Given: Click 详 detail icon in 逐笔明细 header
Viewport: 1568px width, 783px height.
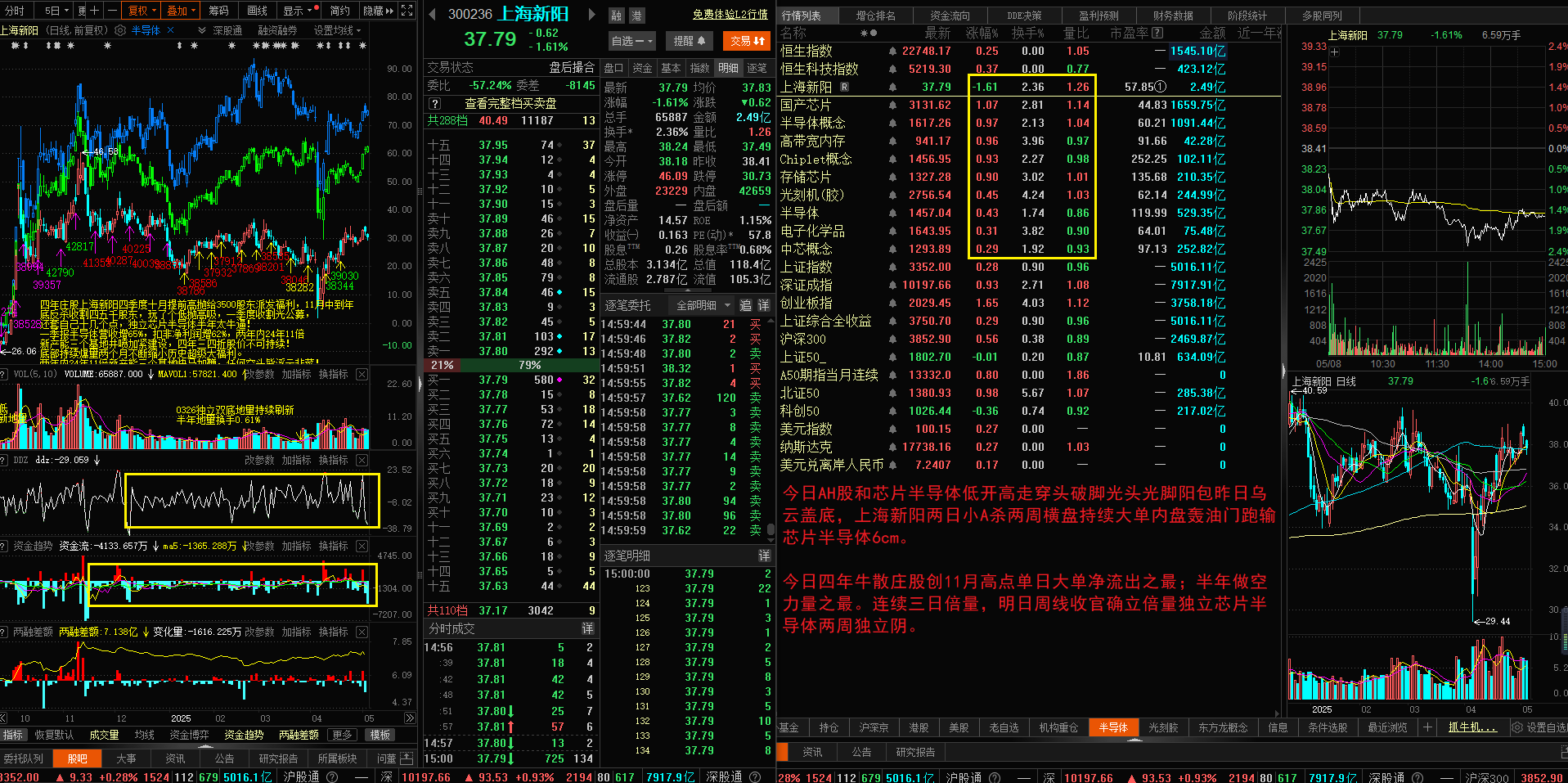Looking at the screenshot, I should pos(763,556).
